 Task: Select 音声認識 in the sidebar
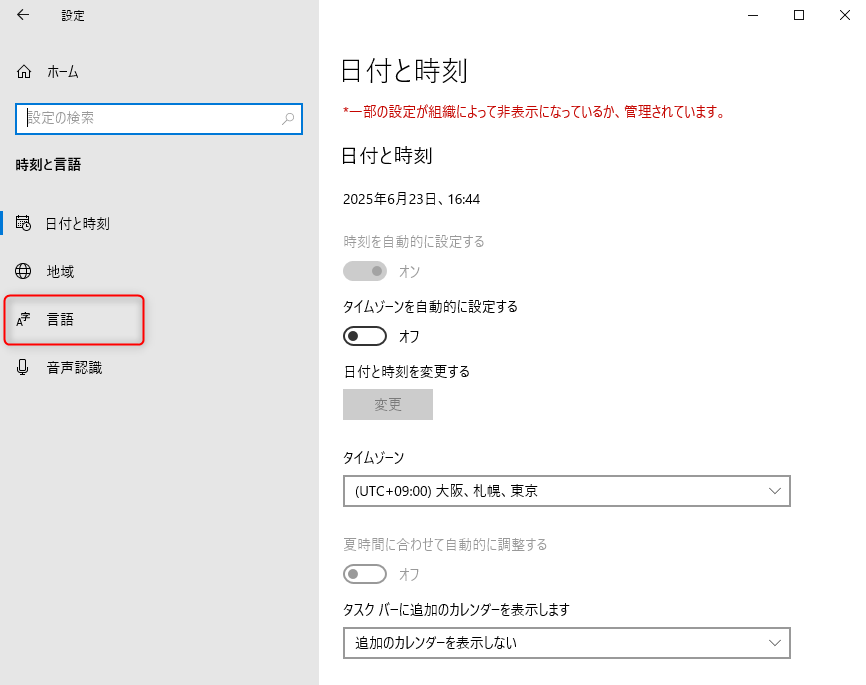click(x=74, y=368)
